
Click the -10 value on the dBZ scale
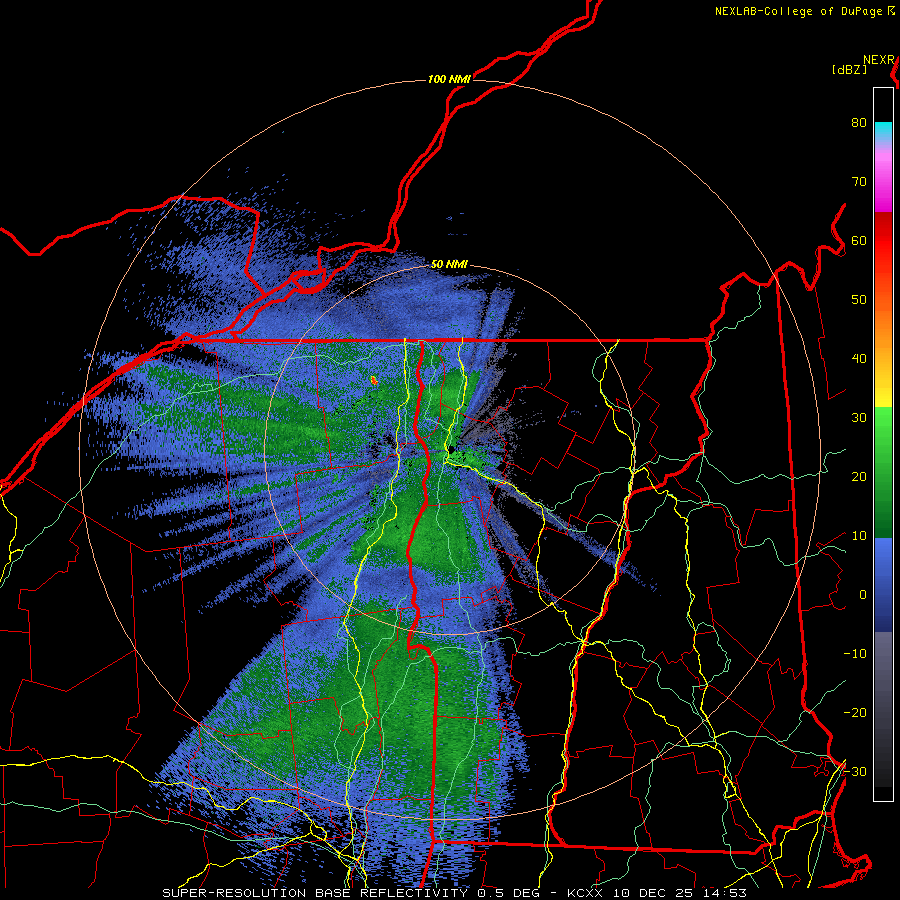(x=855, y=653)
